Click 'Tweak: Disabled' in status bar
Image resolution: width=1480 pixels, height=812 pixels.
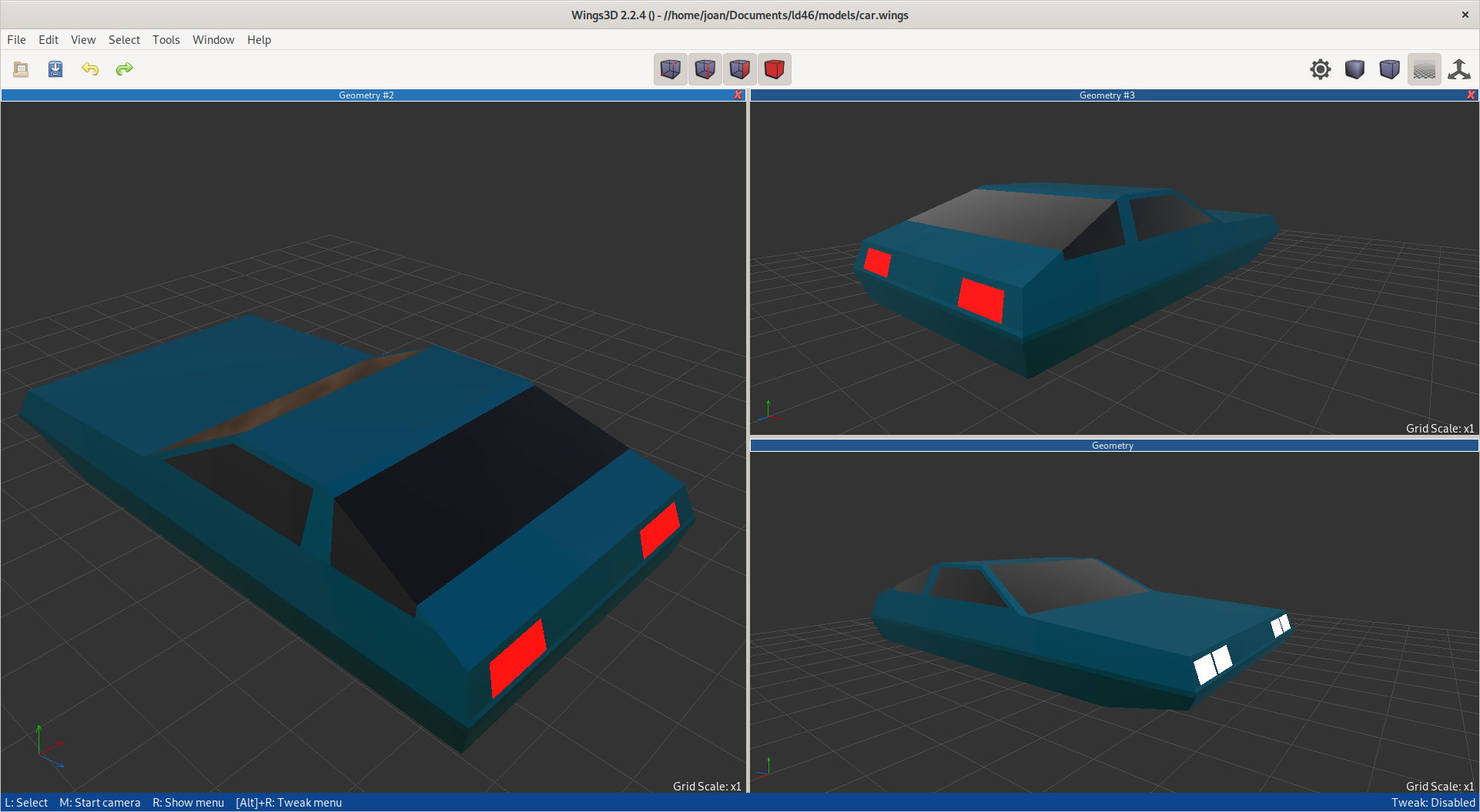[1433, 803]
